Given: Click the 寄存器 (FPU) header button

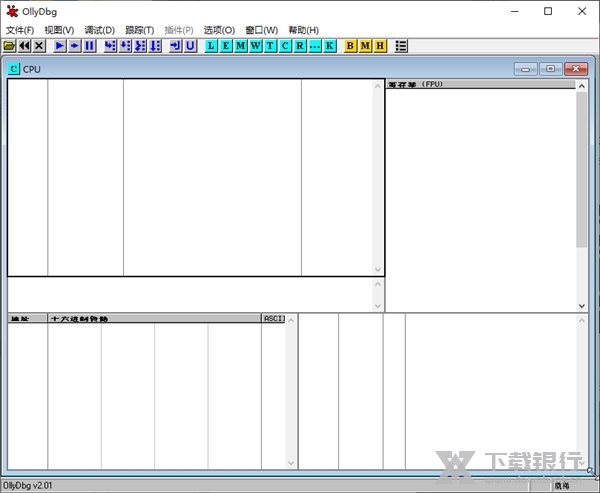Looking at the screenshot, I should pos(480,85).
